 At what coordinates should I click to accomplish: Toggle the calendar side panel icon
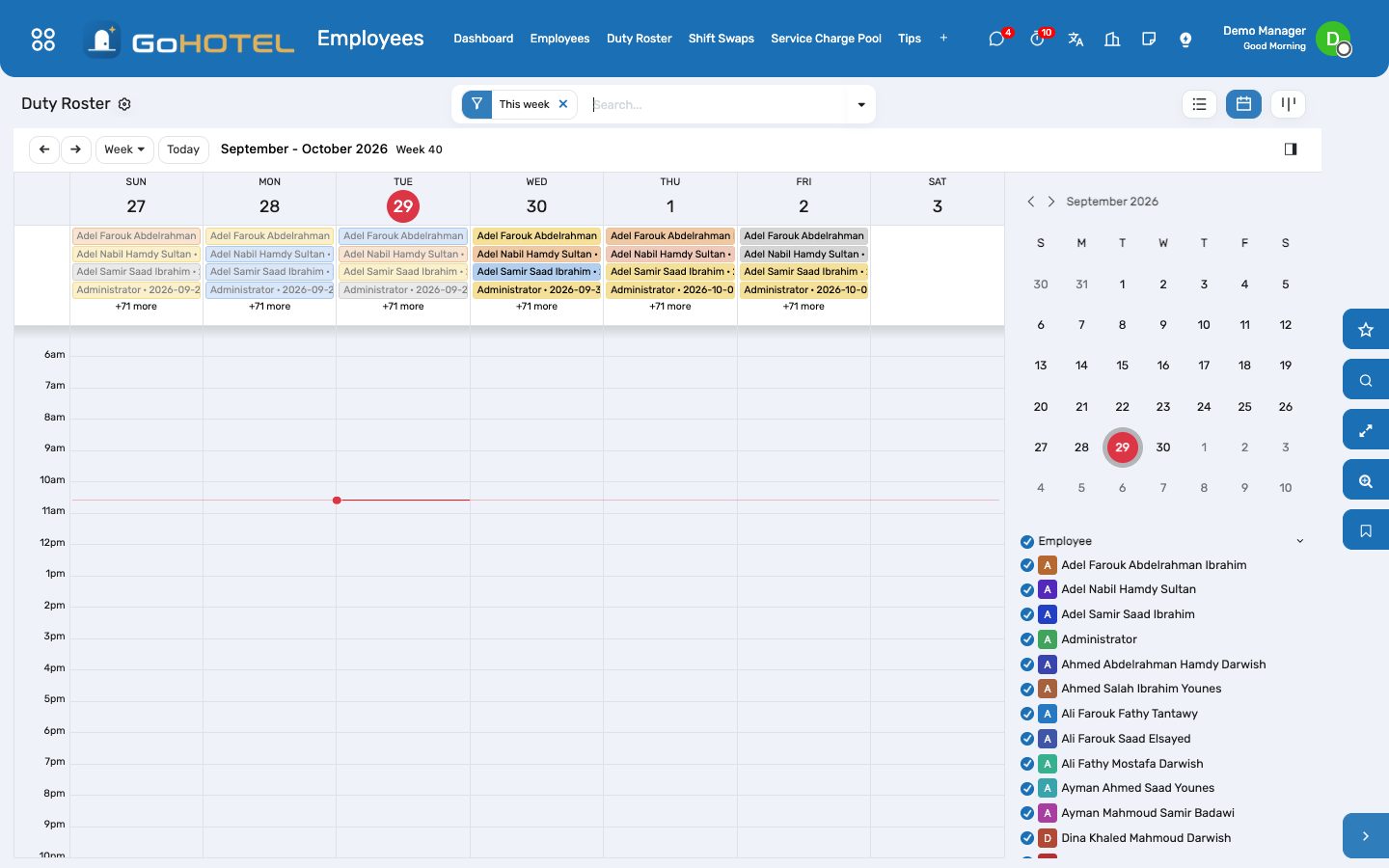(x=1291, y=149)
